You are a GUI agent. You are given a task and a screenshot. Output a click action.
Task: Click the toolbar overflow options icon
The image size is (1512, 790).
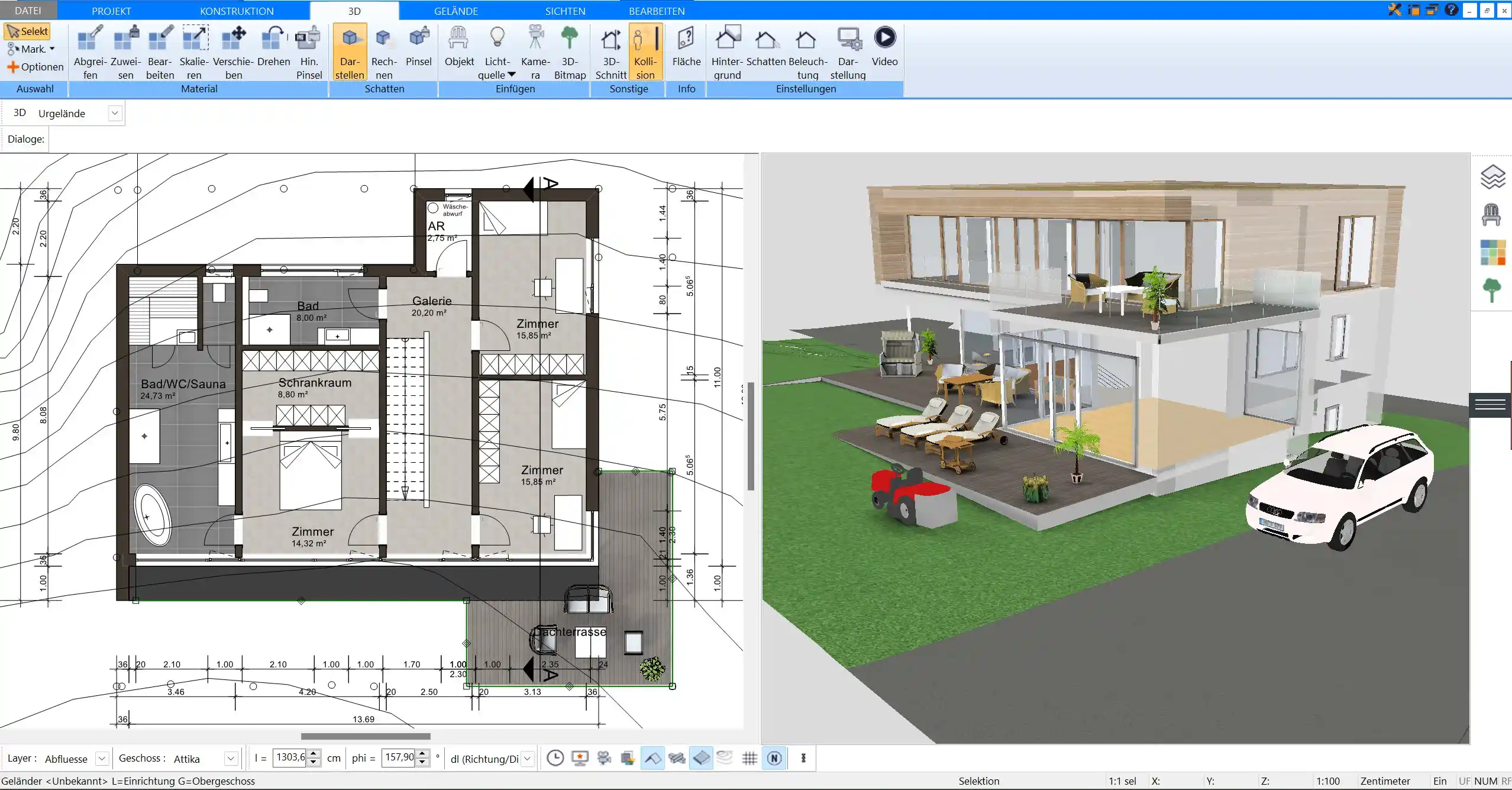coord(803,758)
